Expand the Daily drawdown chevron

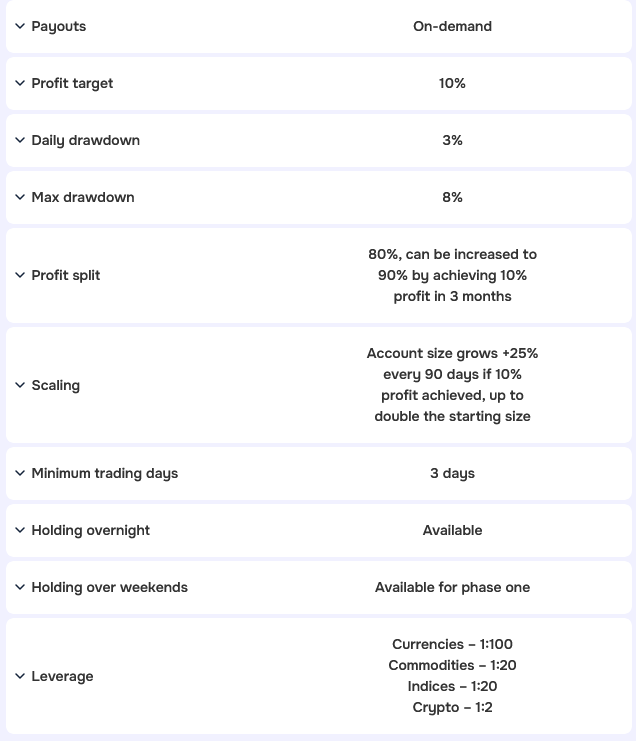pyautogui.click(x=20, y=140)
